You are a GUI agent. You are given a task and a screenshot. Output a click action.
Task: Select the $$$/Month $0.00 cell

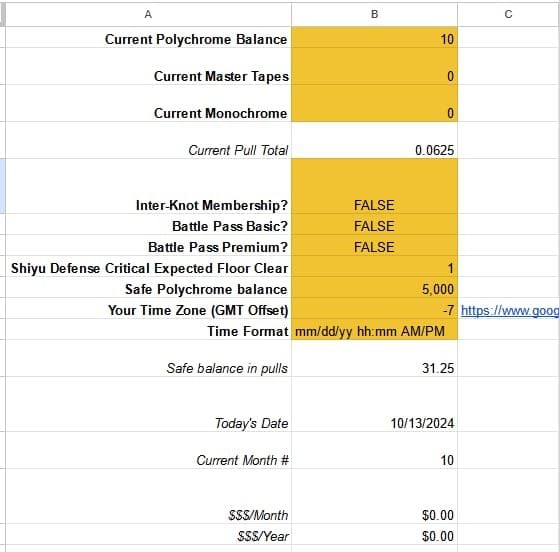click(x=374, y=496)
